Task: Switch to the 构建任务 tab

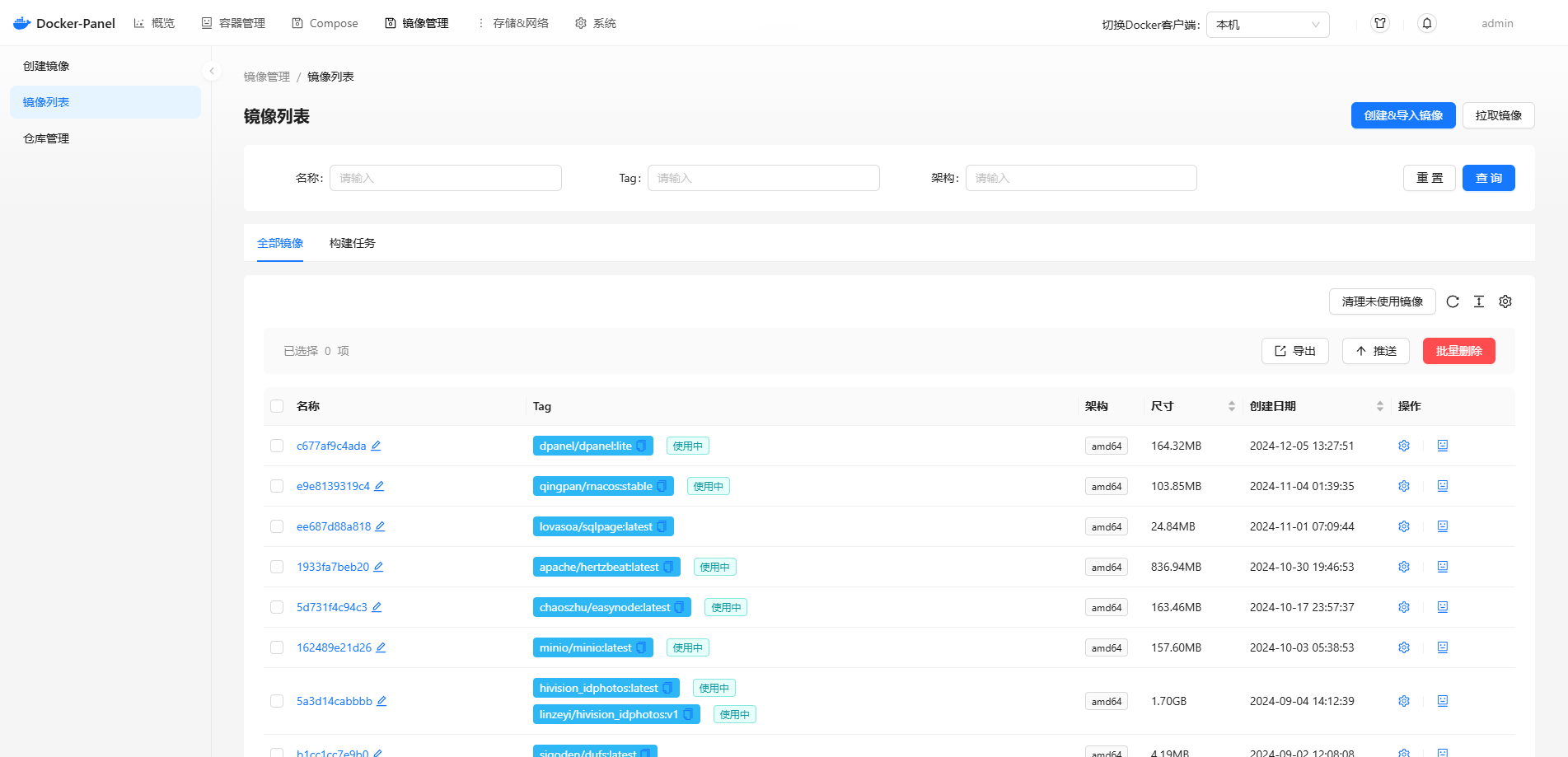Action: click(x=352, y=243)
